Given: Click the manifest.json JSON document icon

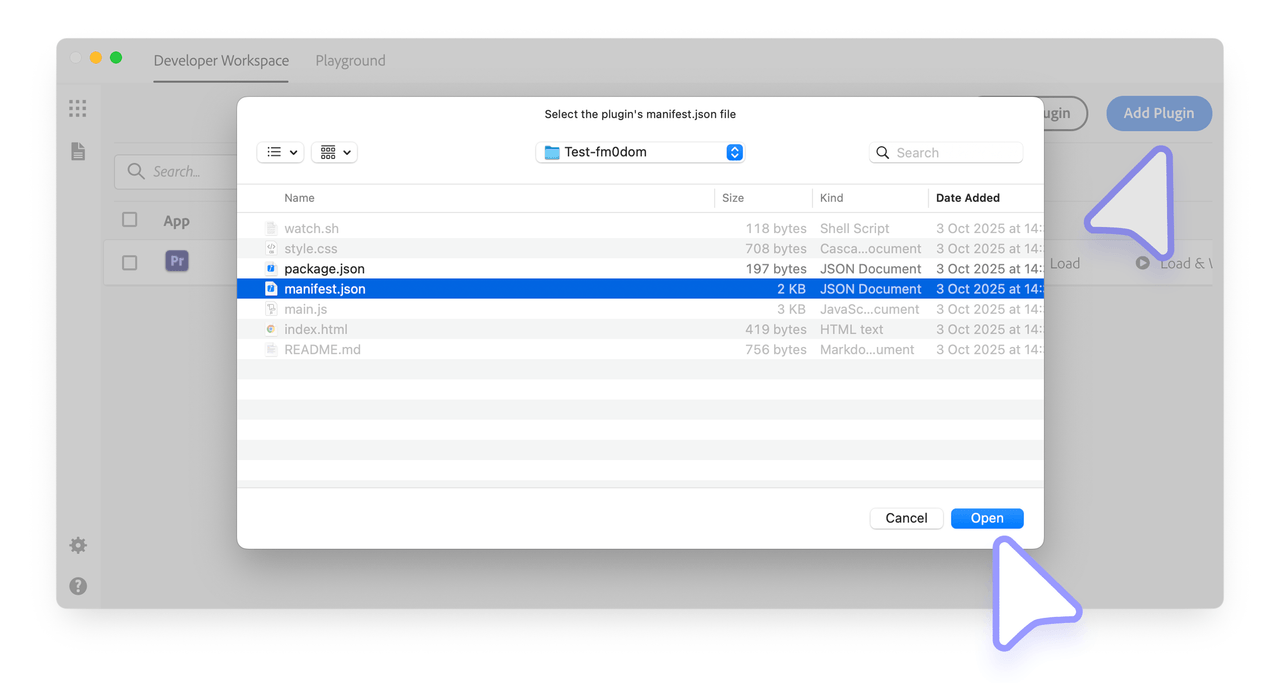Looking at the screenshot, I should (x=270, y=288).
